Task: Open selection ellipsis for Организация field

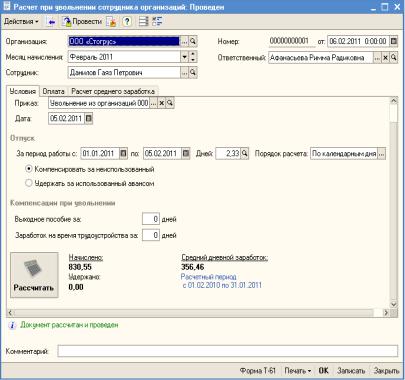Action: pyautogui.click(x=184, y=41)
